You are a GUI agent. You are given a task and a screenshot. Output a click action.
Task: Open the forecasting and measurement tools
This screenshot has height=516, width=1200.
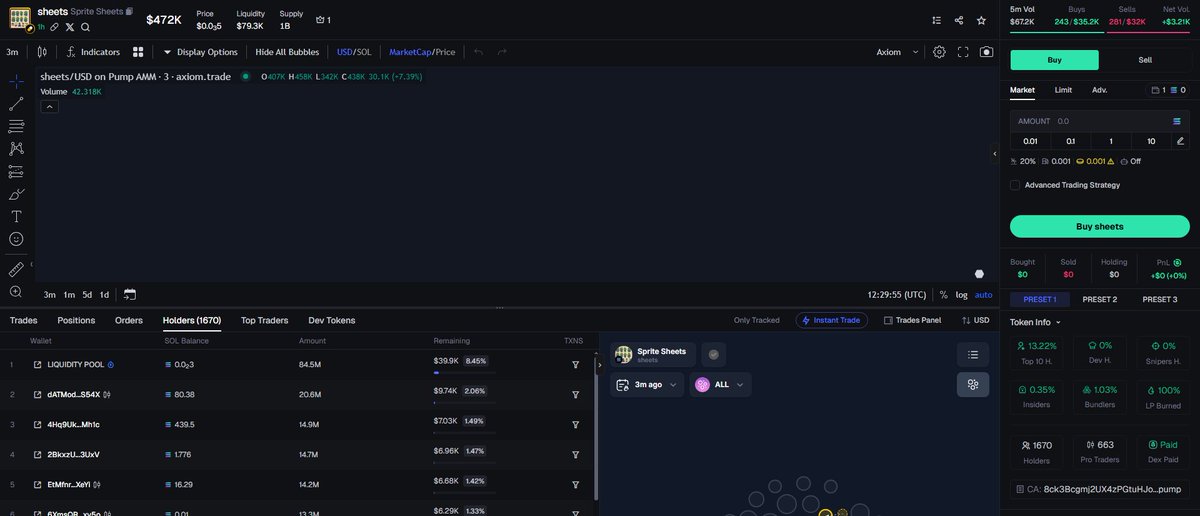tap(16, 171)
